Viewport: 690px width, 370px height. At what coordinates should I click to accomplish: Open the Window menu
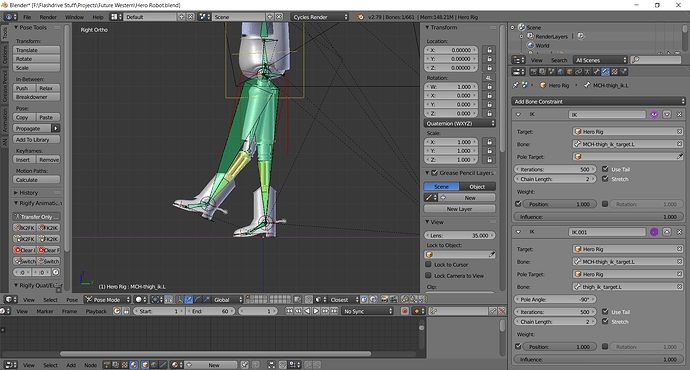point(74,17)
